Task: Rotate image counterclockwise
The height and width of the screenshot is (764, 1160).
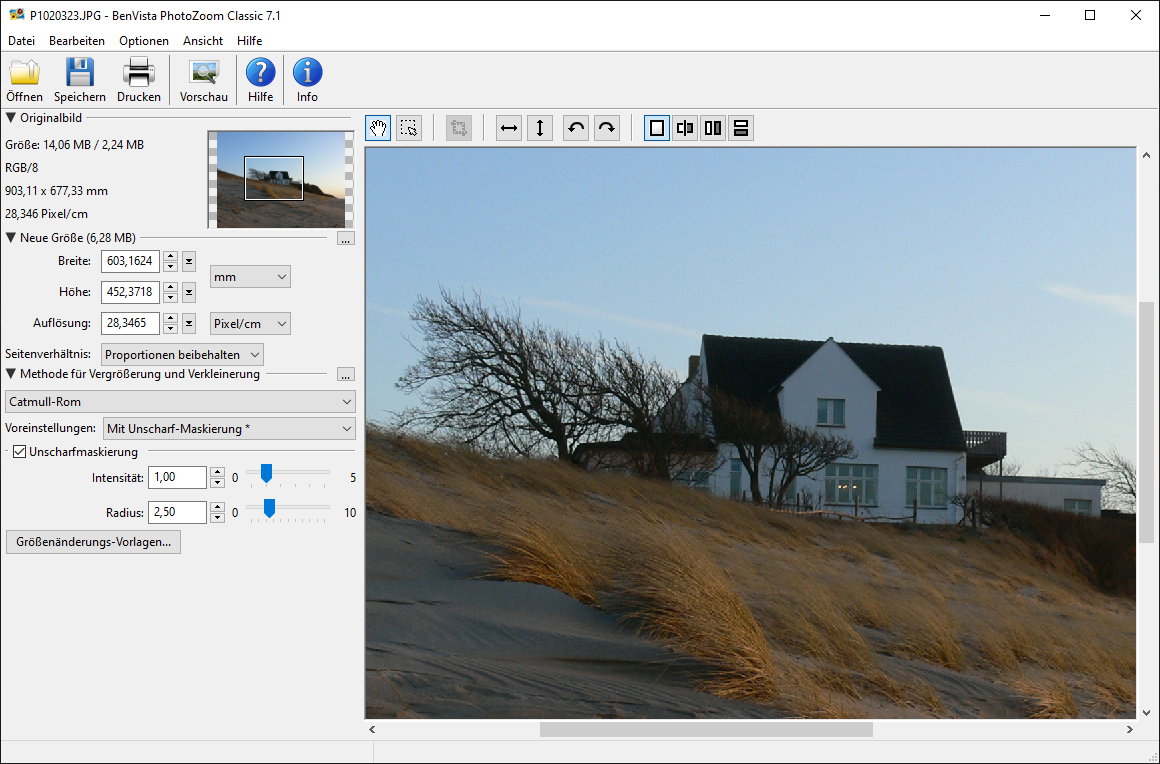Action: tap(575, 128)
